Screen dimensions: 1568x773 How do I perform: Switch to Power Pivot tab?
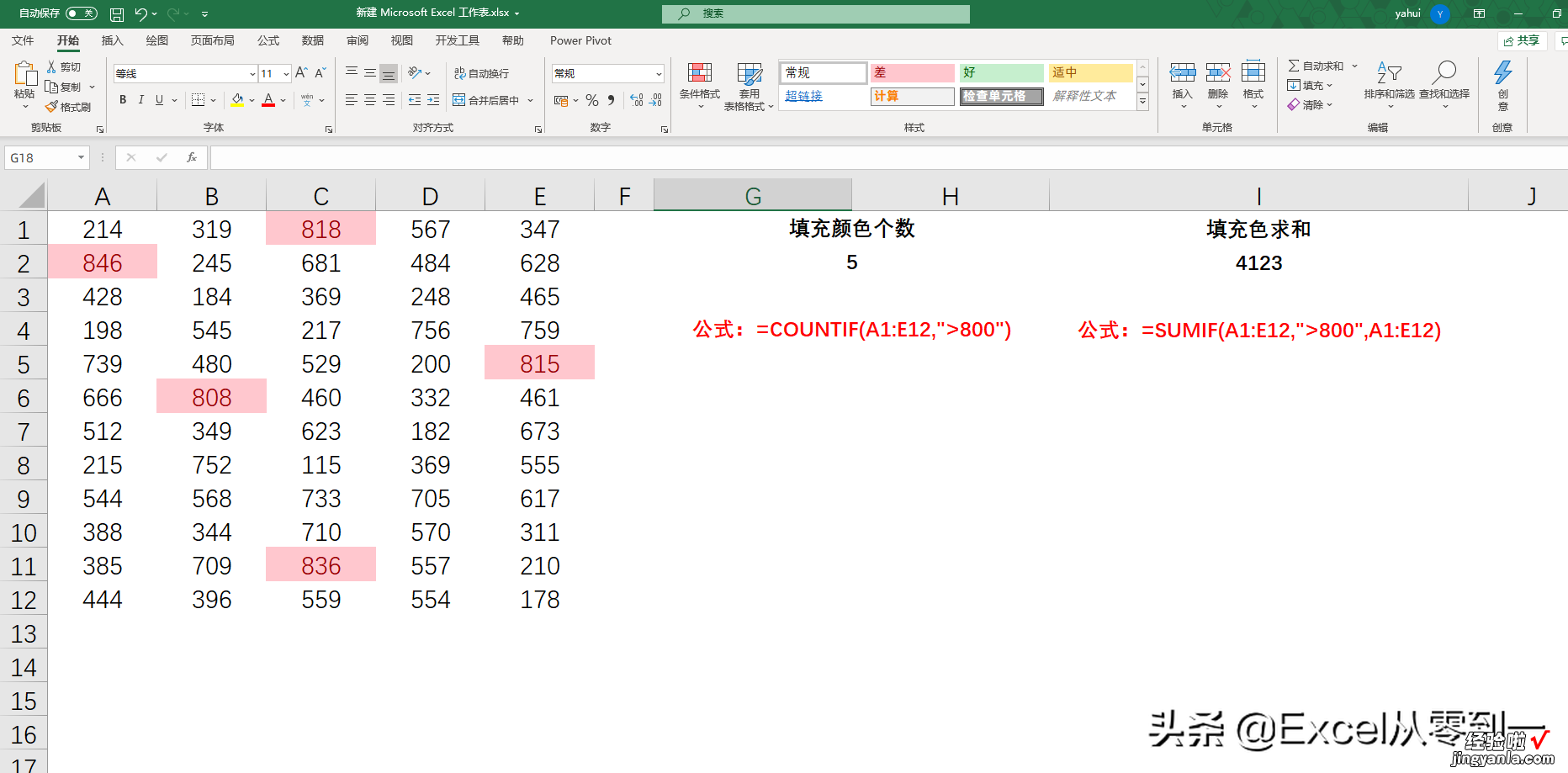pyautogui.click(x=580, y=40)
